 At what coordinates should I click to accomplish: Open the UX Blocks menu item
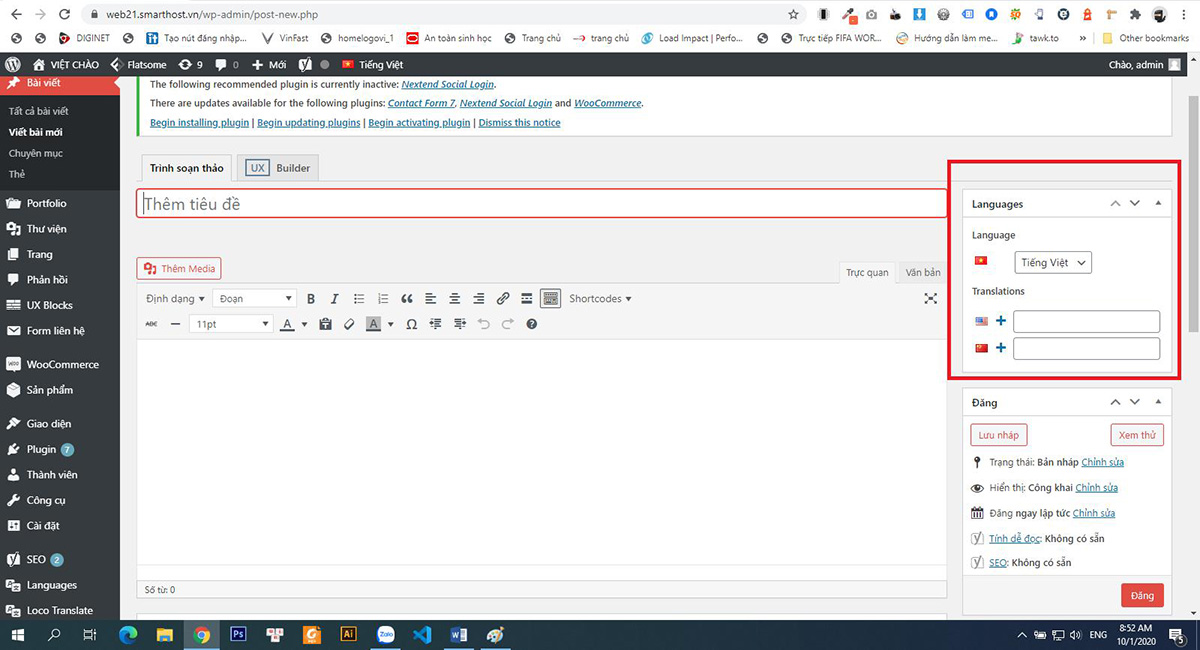pos(60,305)
